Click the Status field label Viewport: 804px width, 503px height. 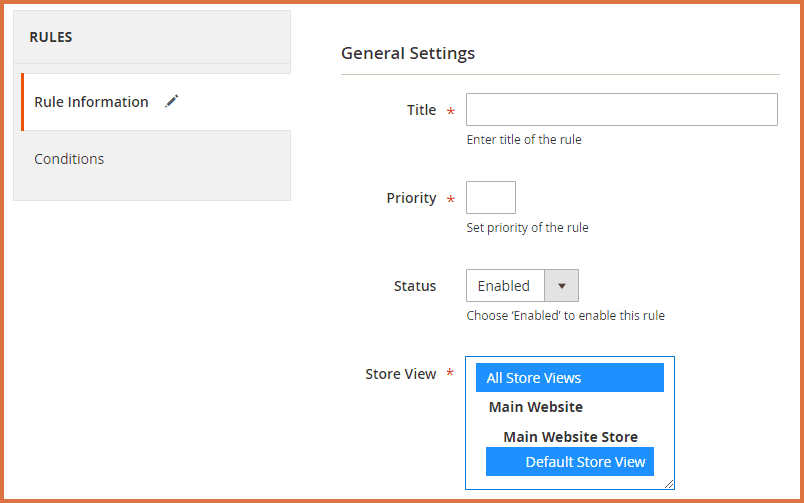(415, 286)
